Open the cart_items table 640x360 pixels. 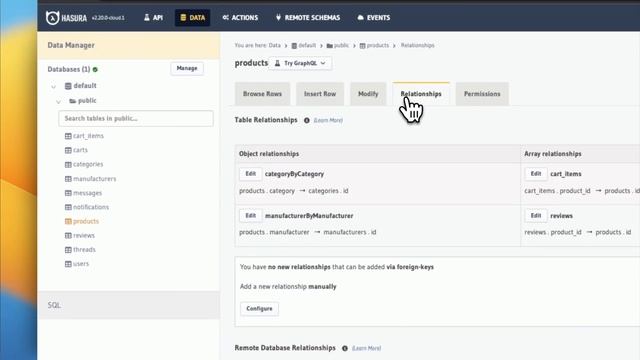84,136
